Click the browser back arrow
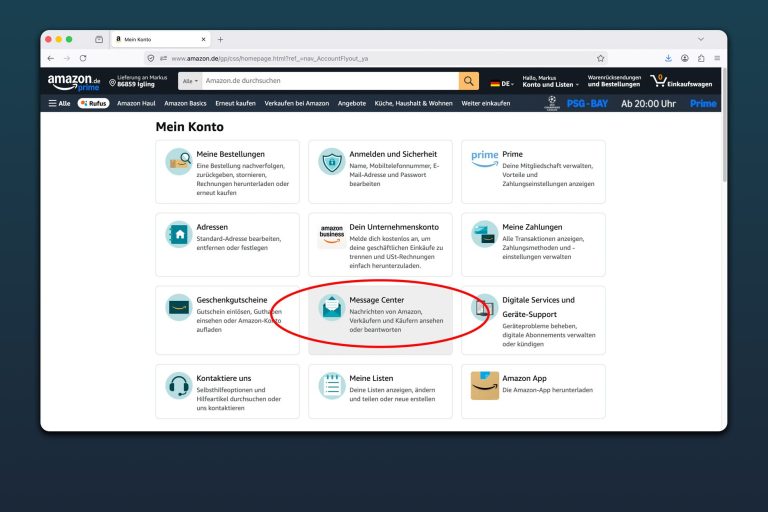Viewport: 768px width, 512px height. click(x=51, y=58)
